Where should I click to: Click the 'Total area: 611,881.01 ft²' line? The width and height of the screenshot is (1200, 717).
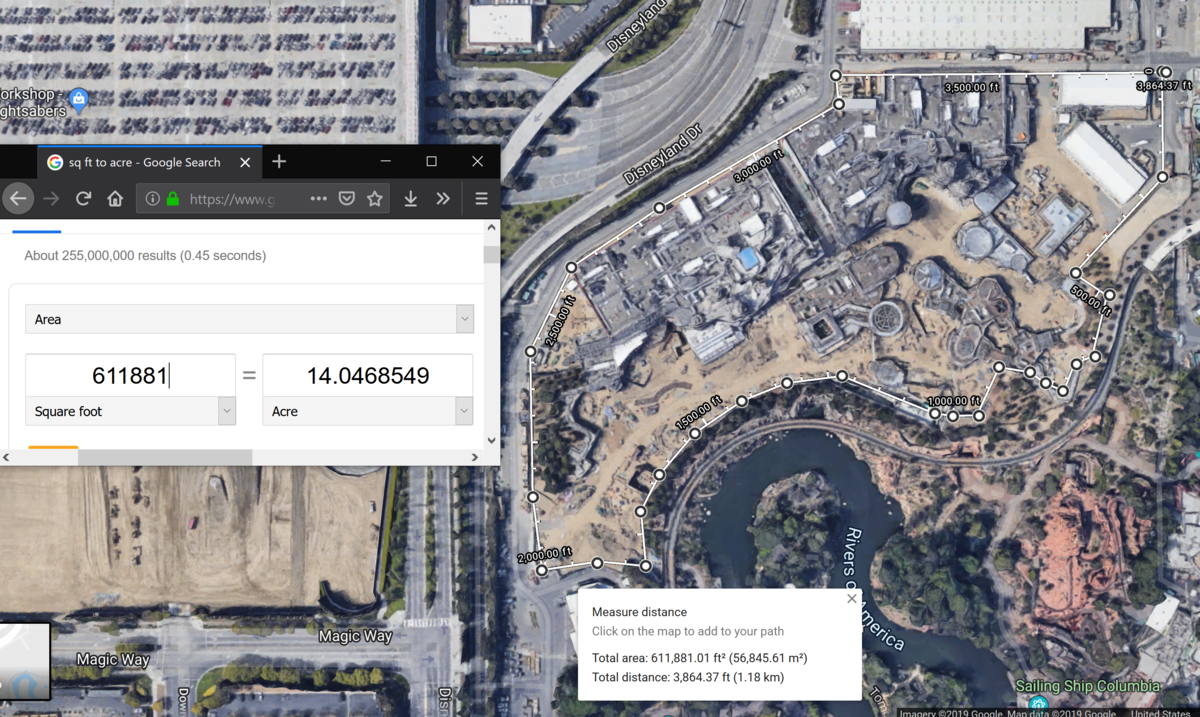pos(699,658)
